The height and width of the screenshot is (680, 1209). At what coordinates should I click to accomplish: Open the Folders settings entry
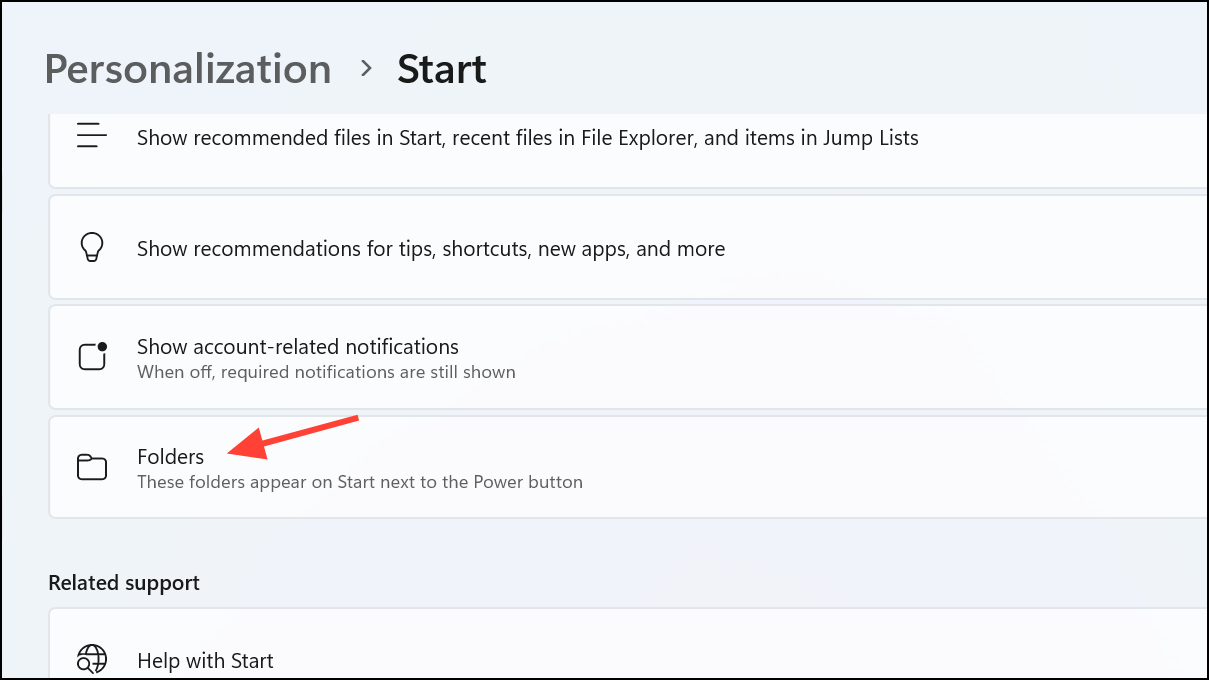coord(629,467)
